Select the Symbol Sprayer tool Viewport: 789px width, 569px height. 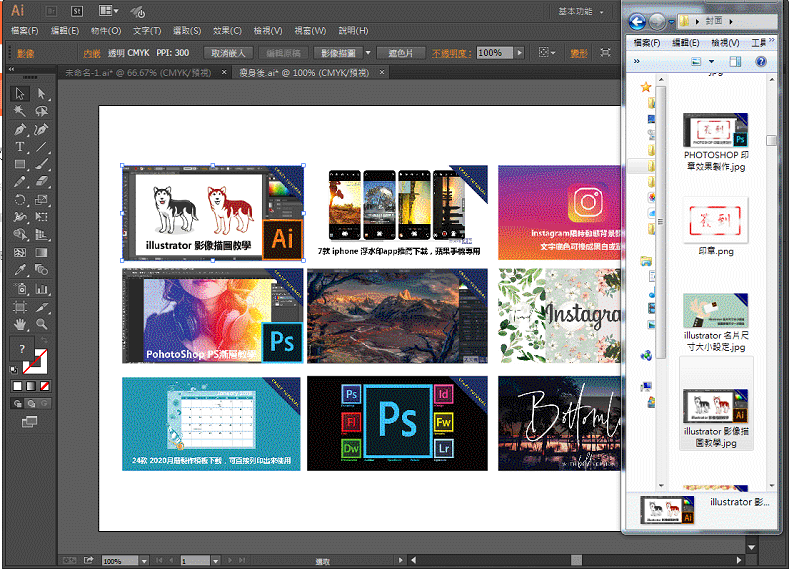20,289
